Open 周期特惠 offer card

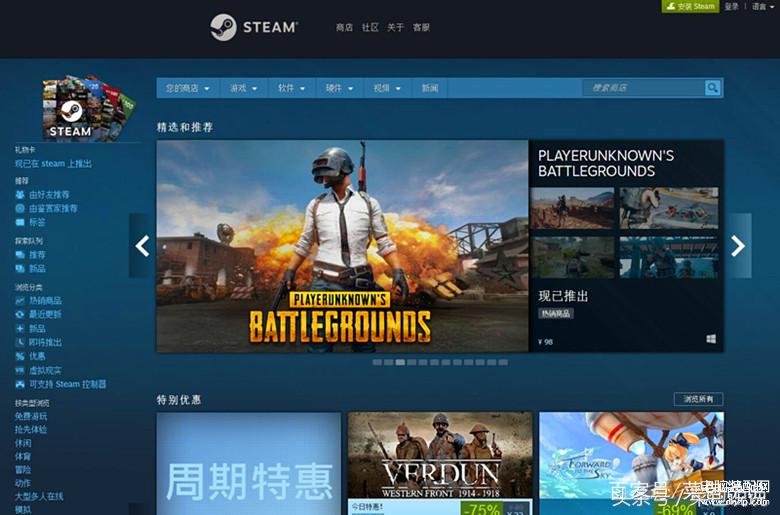pyautogui.click(x=249, y=463)
